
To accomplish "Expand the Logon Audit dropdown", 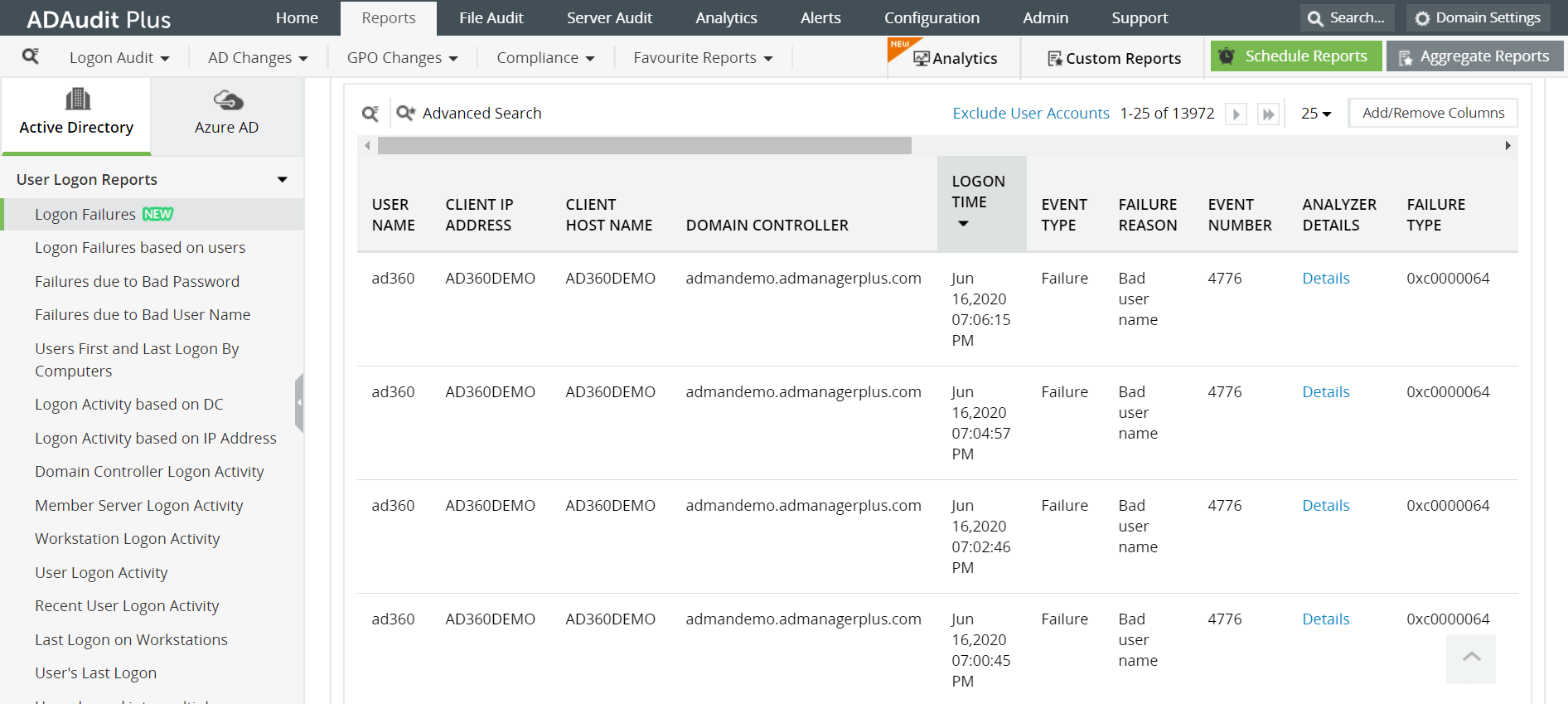I will [119, 58].
